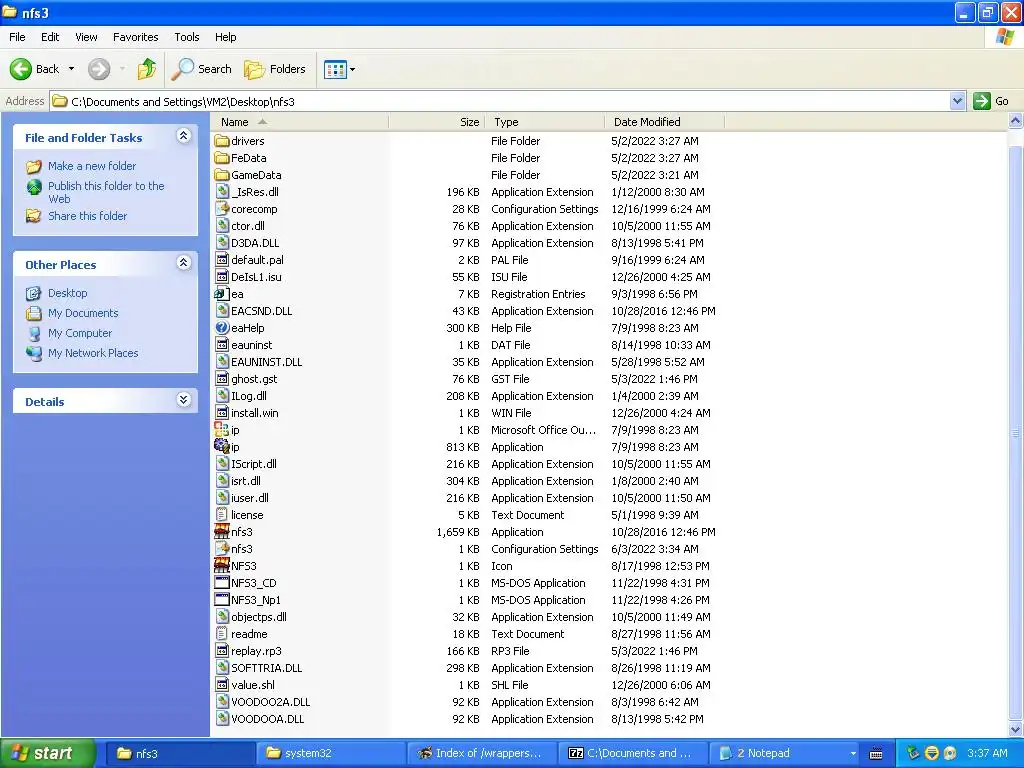
Task: Select the nfs3 Application icon
Action: click(x=222, y=532)
